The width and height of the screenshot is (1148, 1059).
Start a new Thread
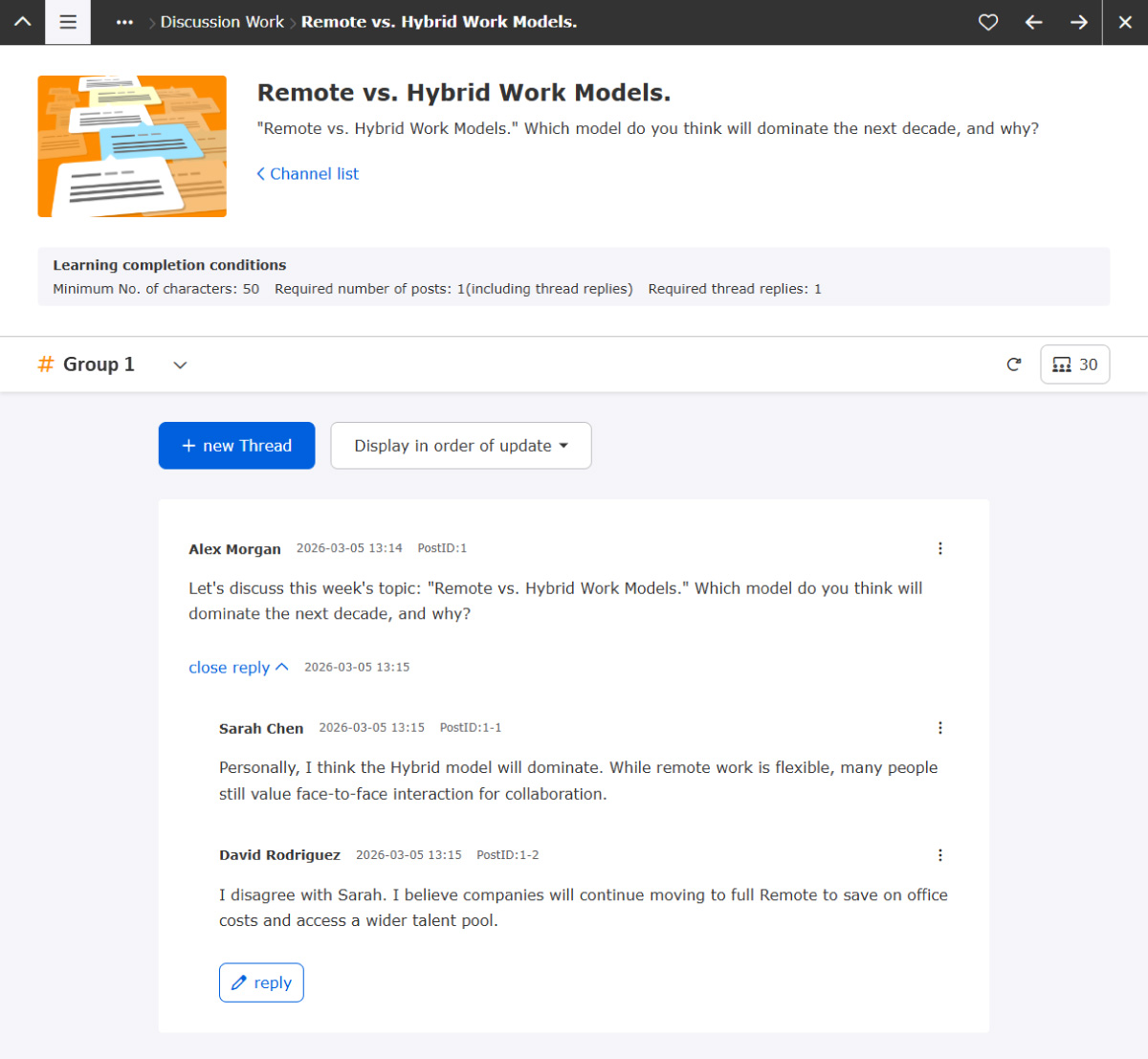236,446
